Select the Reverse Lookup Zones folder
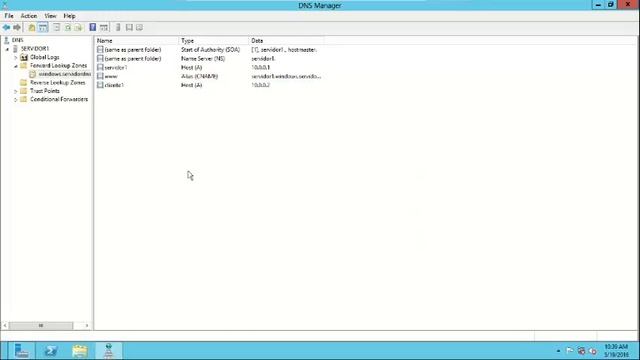 (58, 82)
